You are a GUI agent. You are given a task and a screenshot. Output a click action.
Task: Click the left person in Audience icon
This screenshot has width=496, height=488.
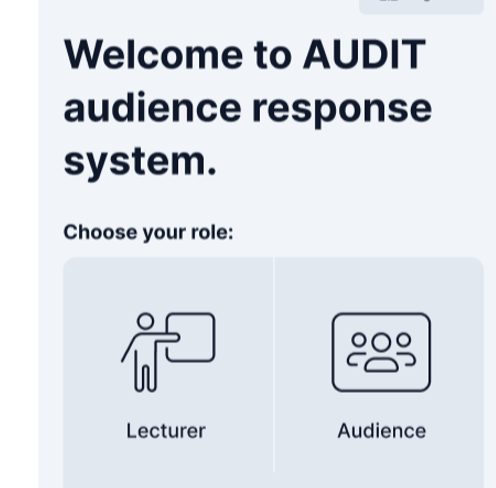(x=357, y=349)
